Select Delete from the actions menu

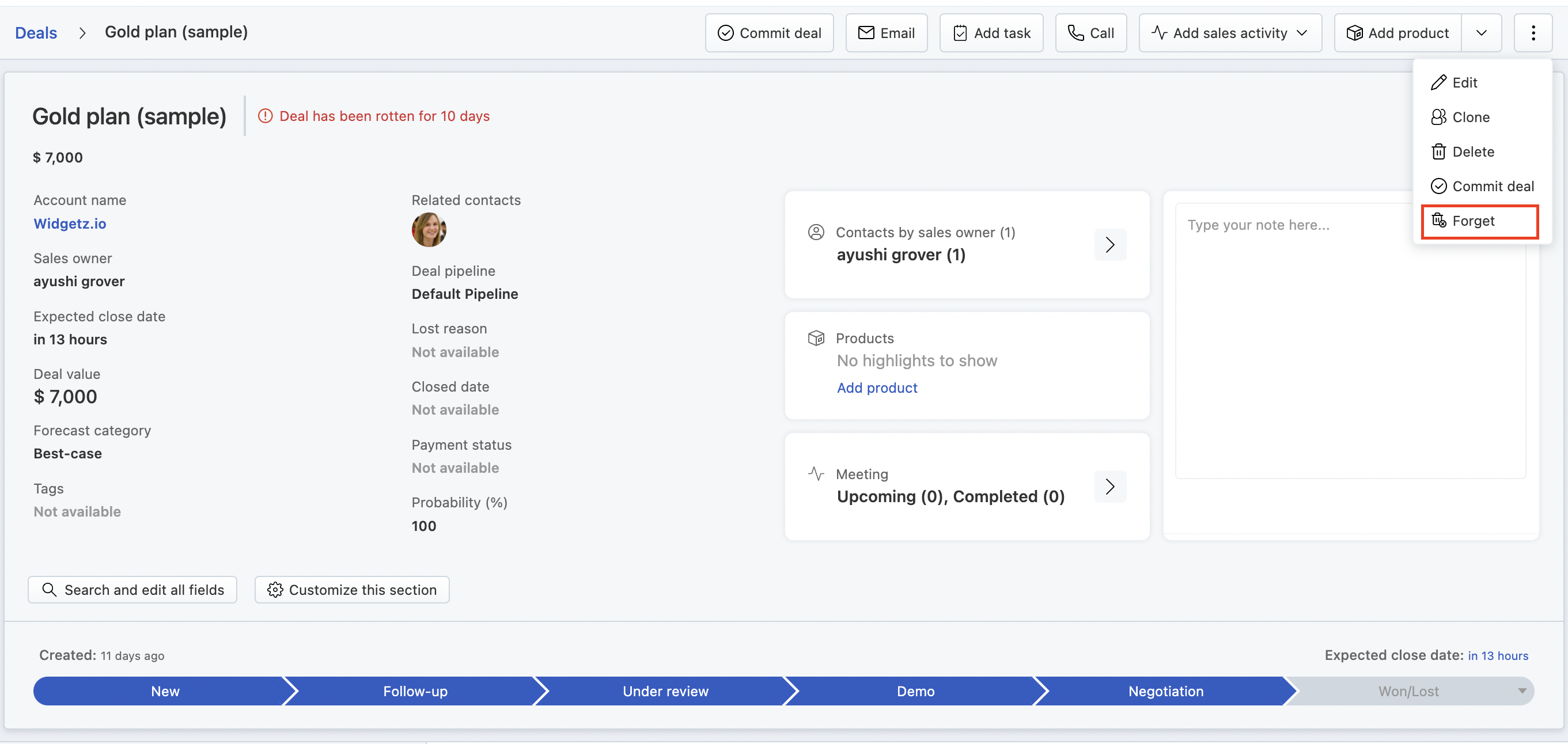click(1473, 151)
